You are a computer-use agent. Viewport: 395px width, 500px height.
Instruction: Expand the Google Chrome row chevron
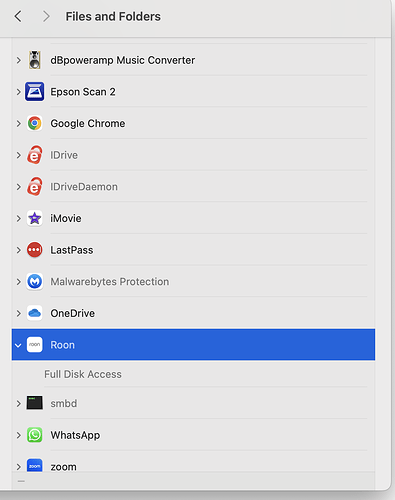pyautogui.click(x=19, y=123)
